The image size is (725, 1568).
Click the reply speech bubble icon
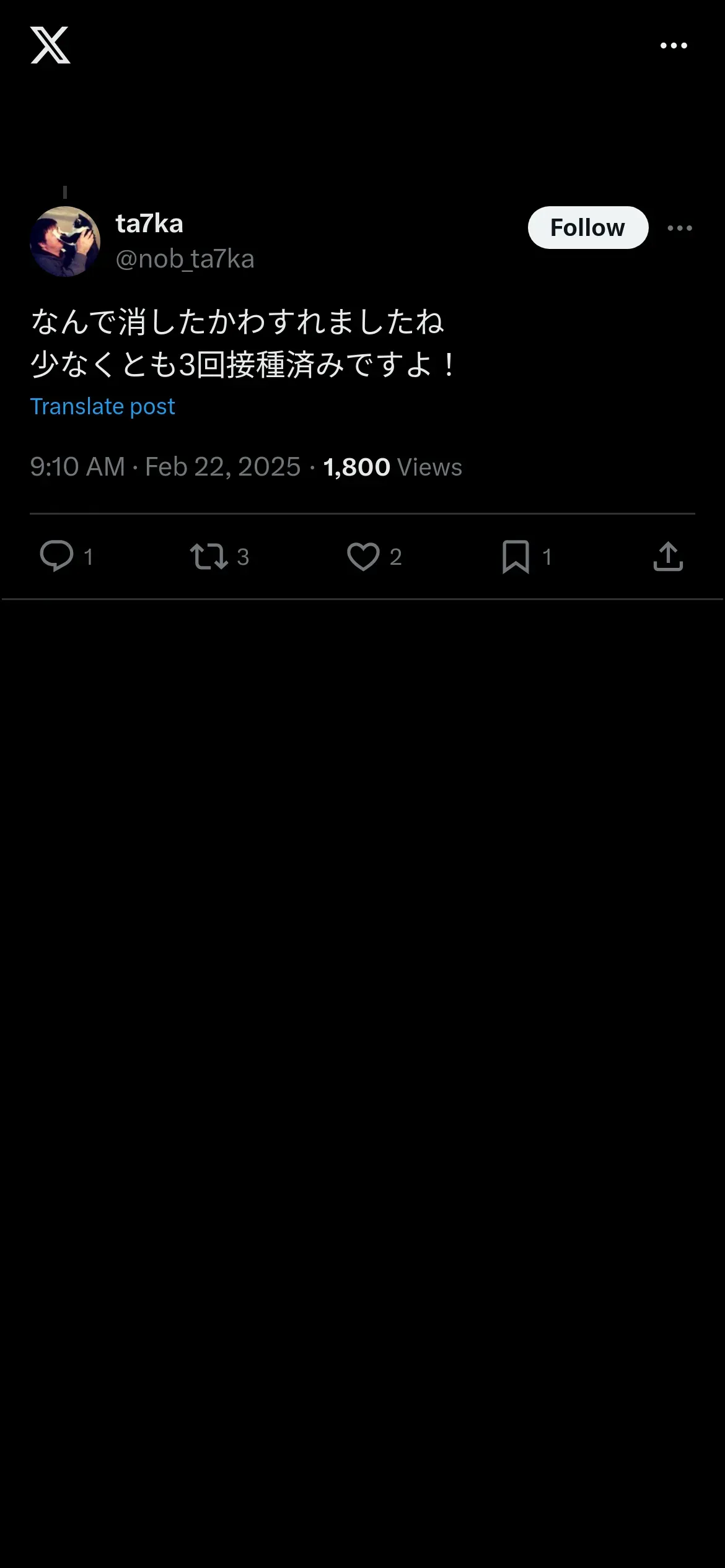56,555
